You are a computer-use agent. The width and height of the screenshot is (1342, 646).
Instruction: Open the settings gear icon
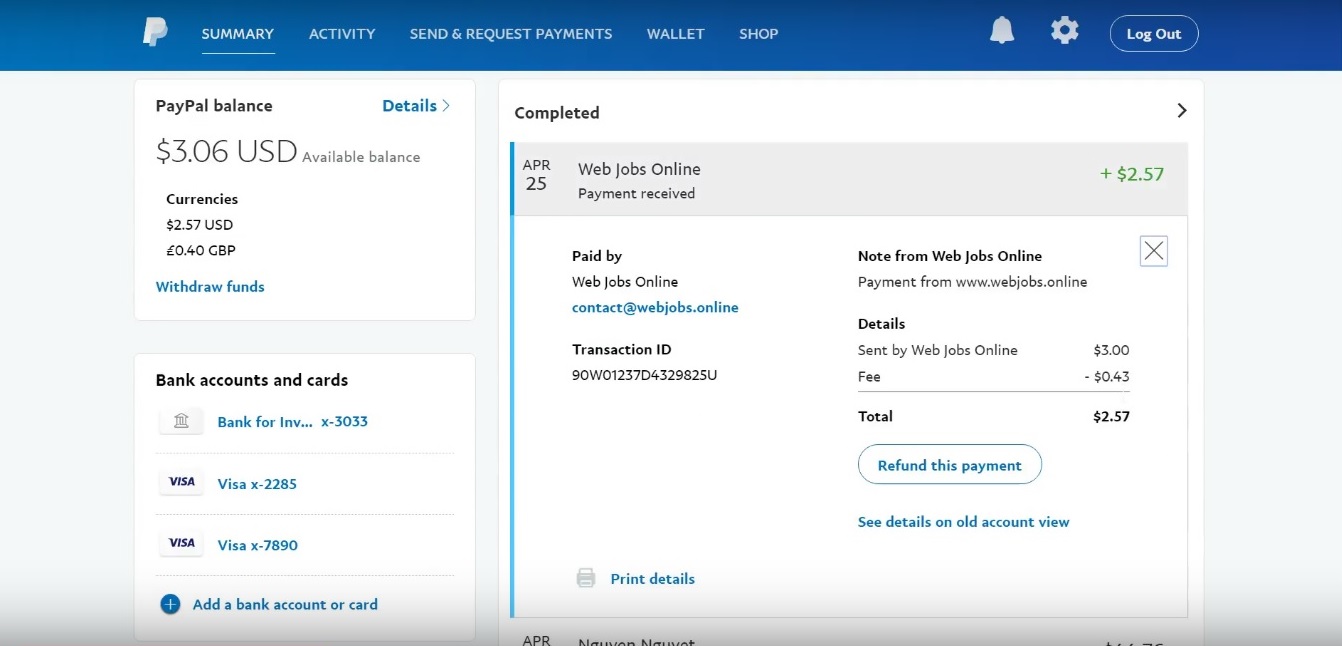tap(1064, 32)
